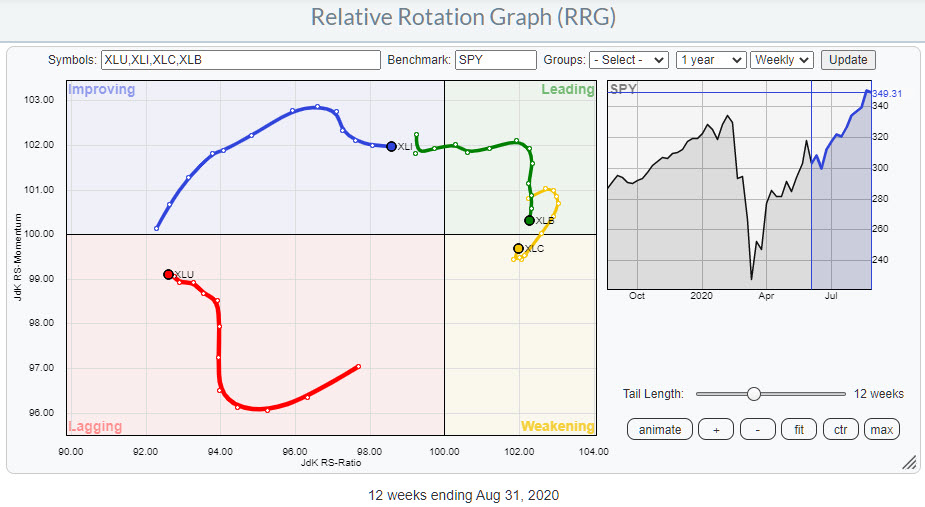The image size is (925, 507).
Task: Select the XLU red data point marker
Action: pos(168,274)
